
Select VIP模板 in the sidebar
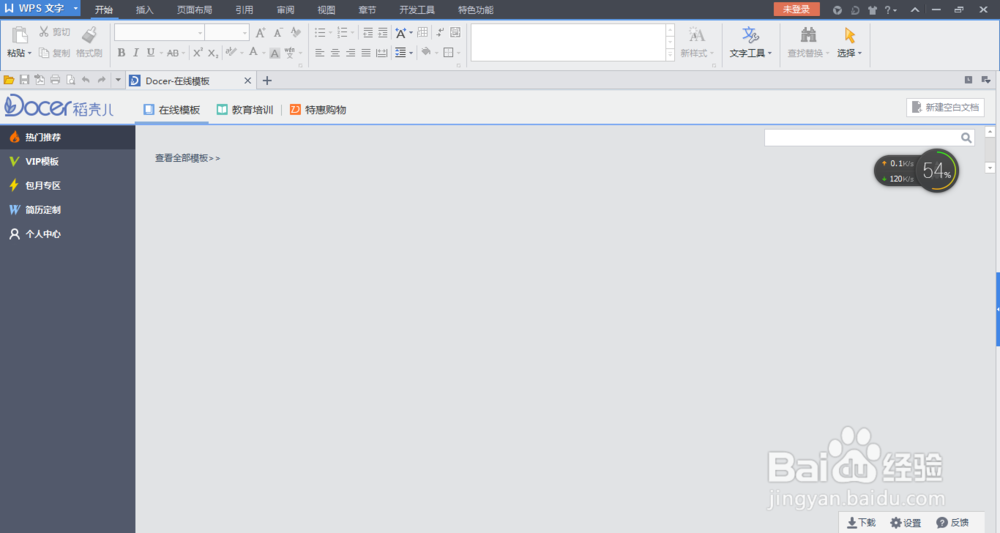point(68,161)
